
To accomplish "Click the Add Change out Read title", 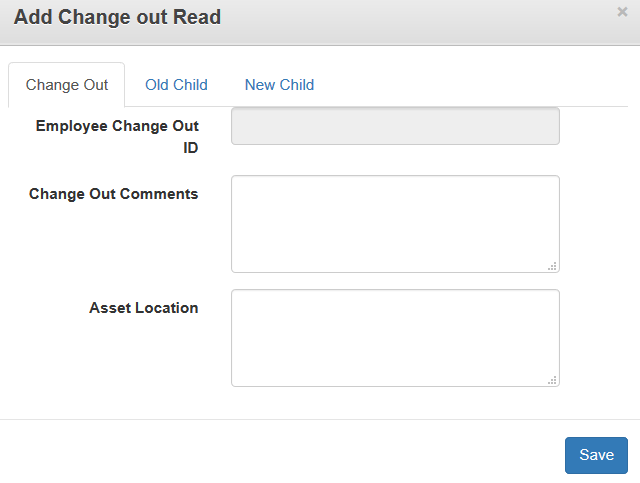I will (x=117, y=17).
